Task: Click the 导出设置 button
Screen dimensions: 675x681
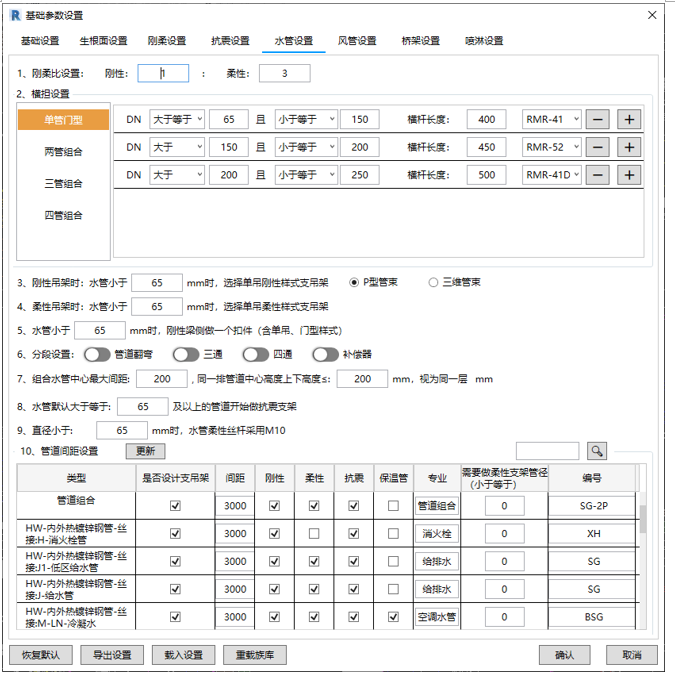Action: pos(112,655)
